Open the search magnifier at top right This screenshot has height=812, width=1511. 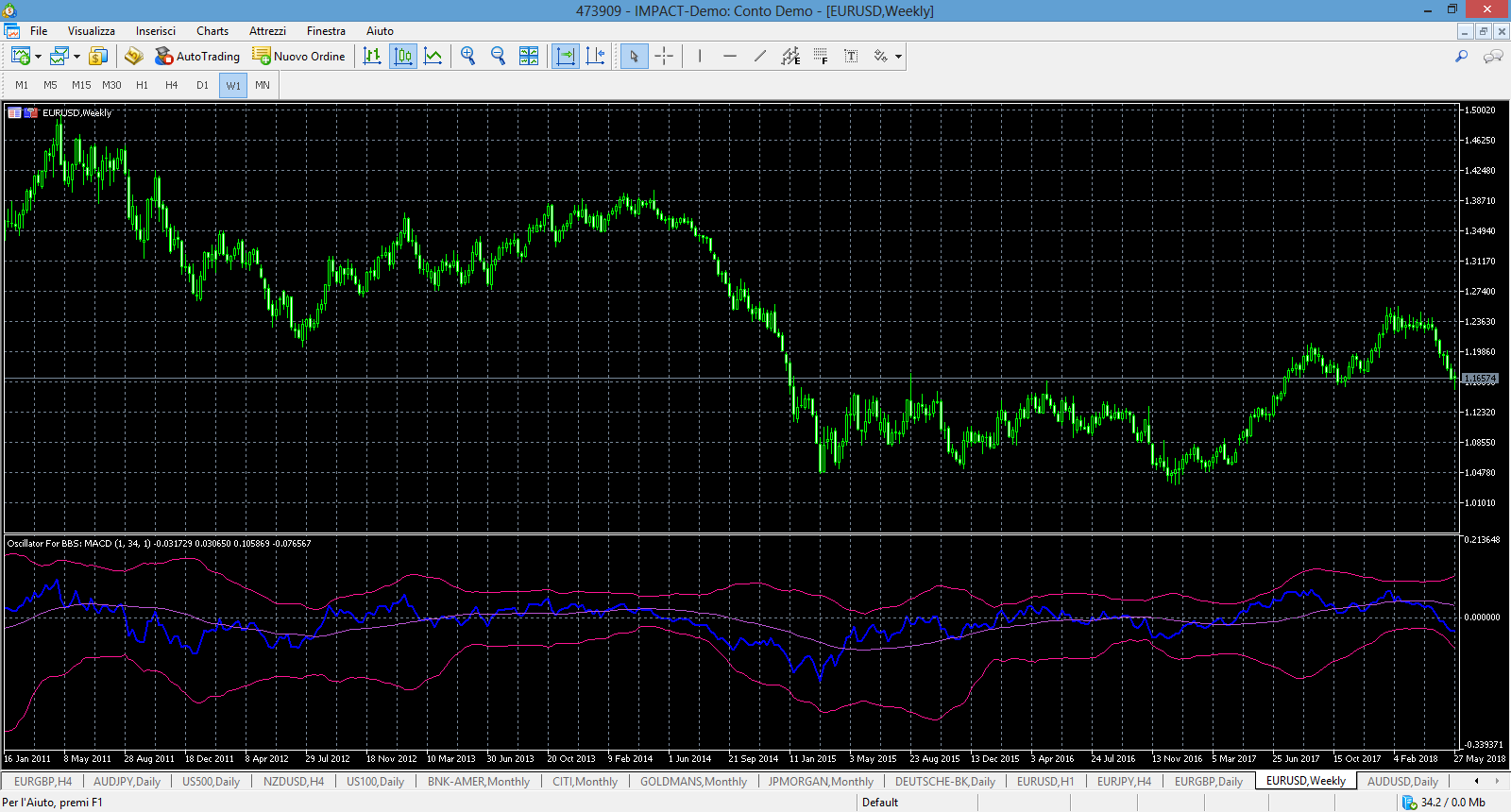coord(1462,57)
